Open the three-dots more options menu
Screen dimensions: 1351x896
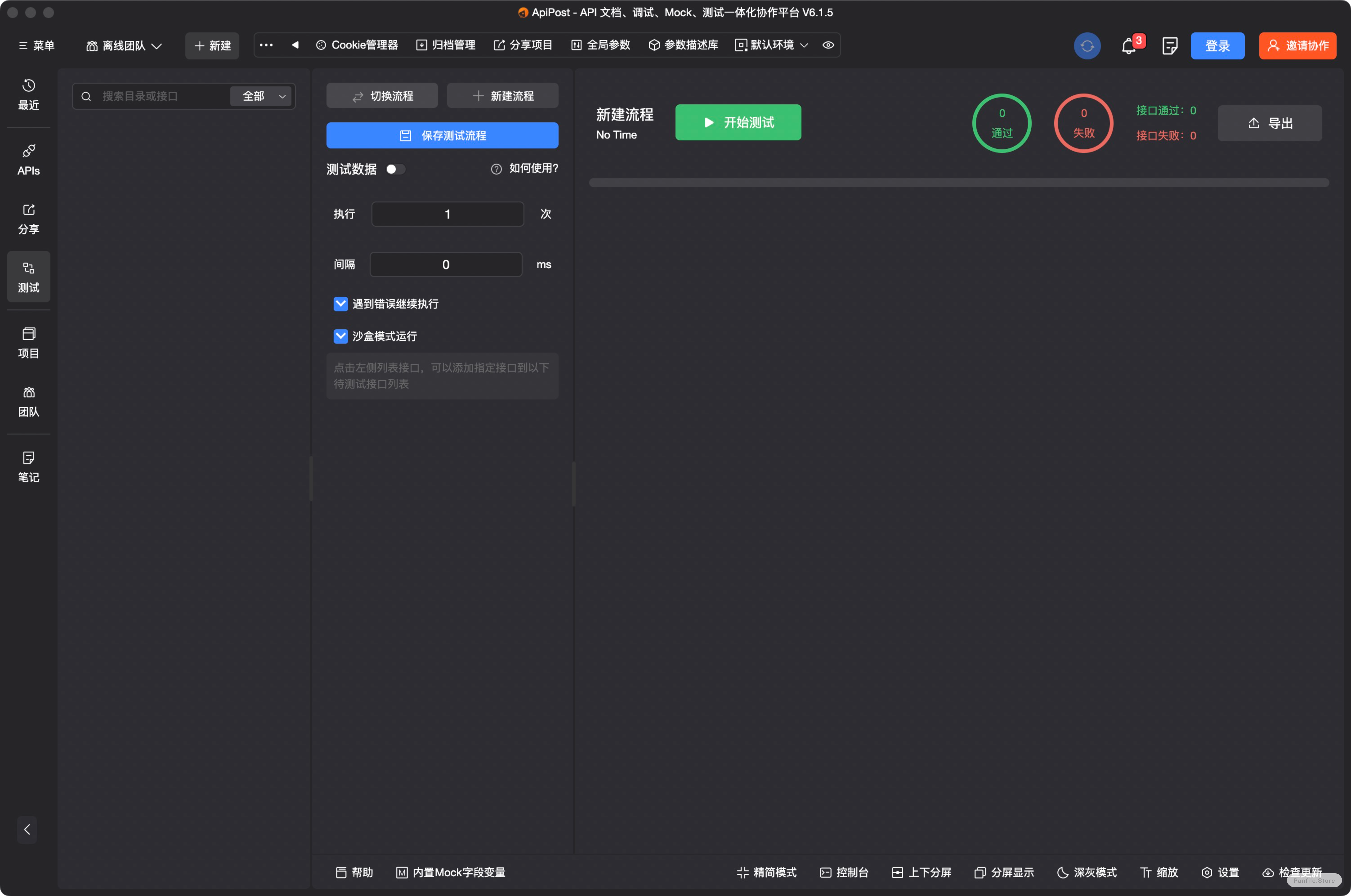pyautogui.click(x=266, y=45)
